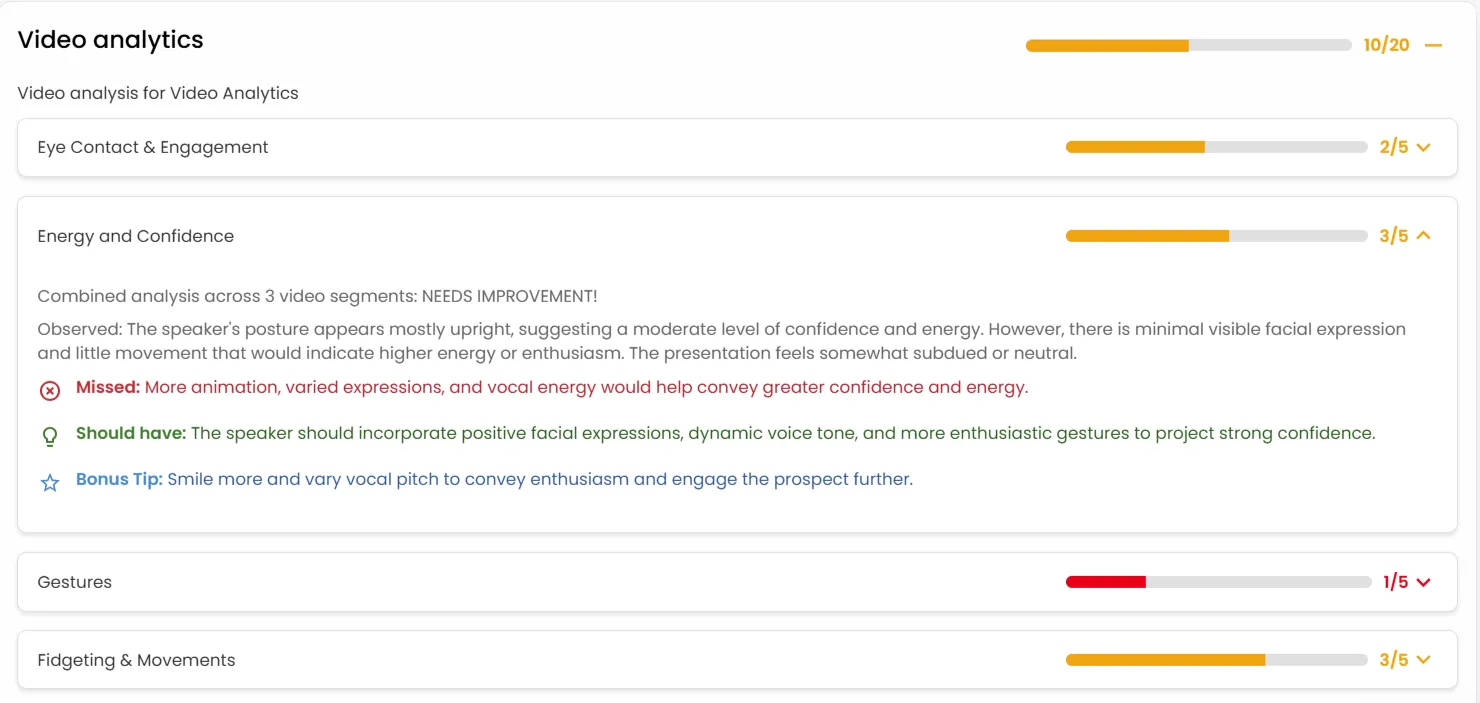Click the Eye Contact & Engagement label
Image resolution: width=1480 pixels, height=703 pixels.
pyautogui.click(x=153, y=147)
